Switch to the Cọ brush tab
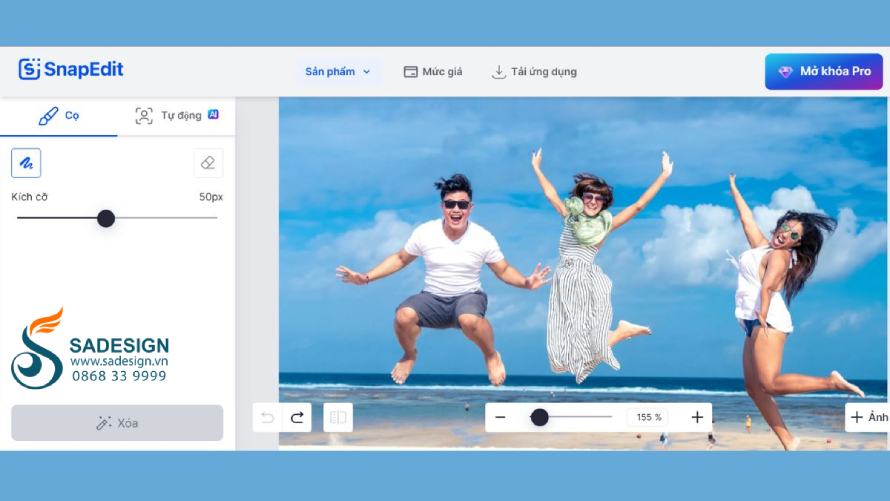This screenshot has height=501, width=890. click(59, 116)
